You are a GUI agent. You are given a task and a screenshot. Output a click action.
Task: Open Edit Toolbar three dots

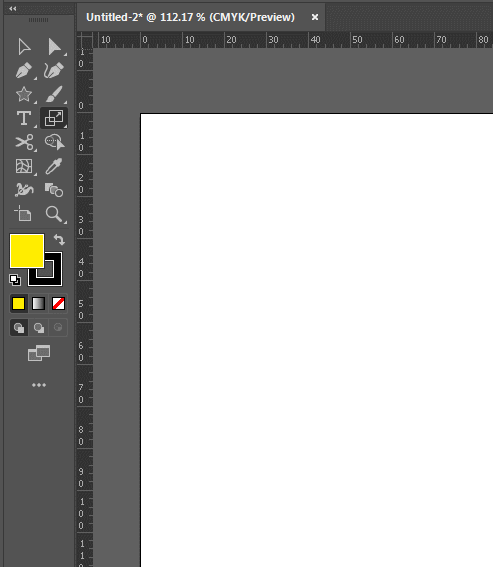tap(39, 385)
